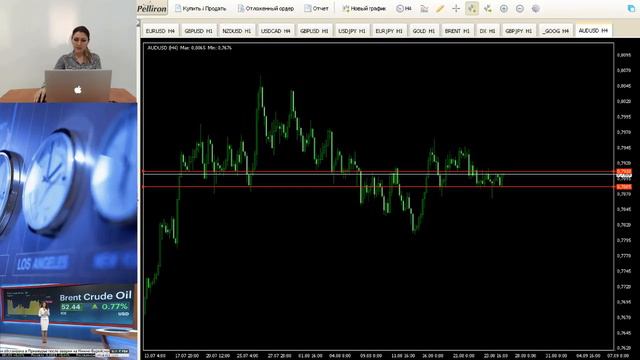This screenshot has width=640, height=360.
Task: Click the blue window-restore icon at the toolbar's right end
Action: [631, 8]
